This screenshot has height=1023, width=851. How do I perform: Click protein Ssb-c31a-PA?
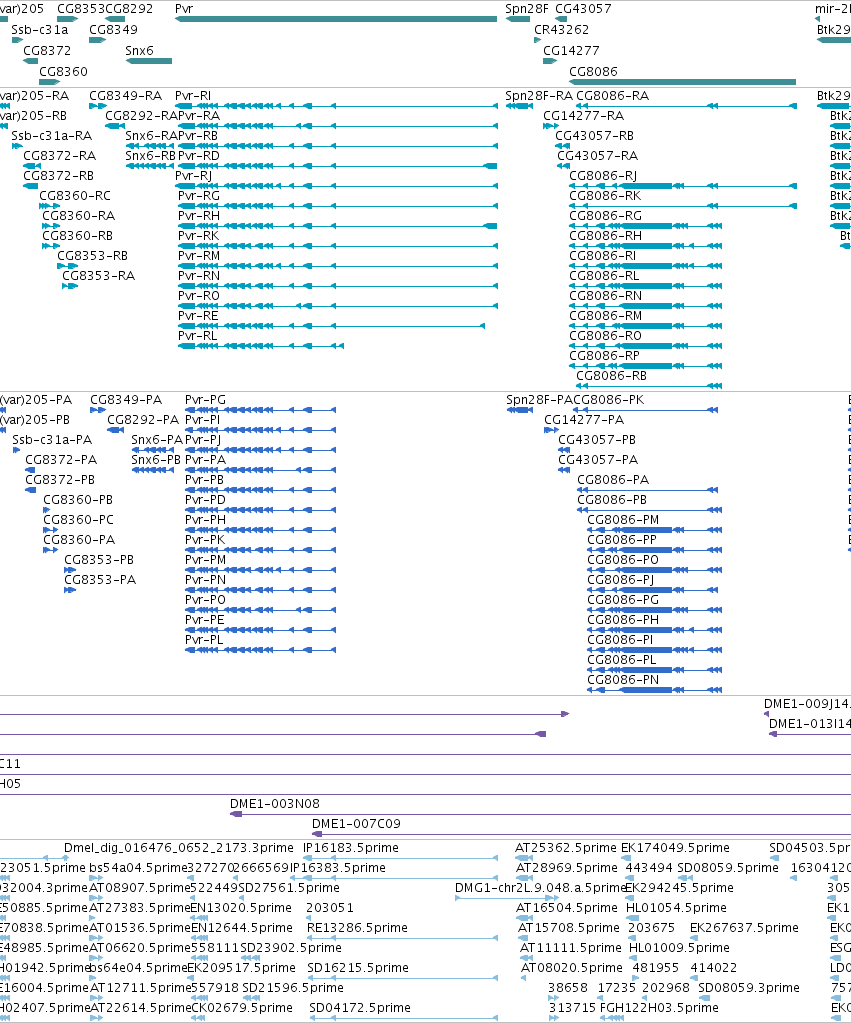tap(52, 440)
